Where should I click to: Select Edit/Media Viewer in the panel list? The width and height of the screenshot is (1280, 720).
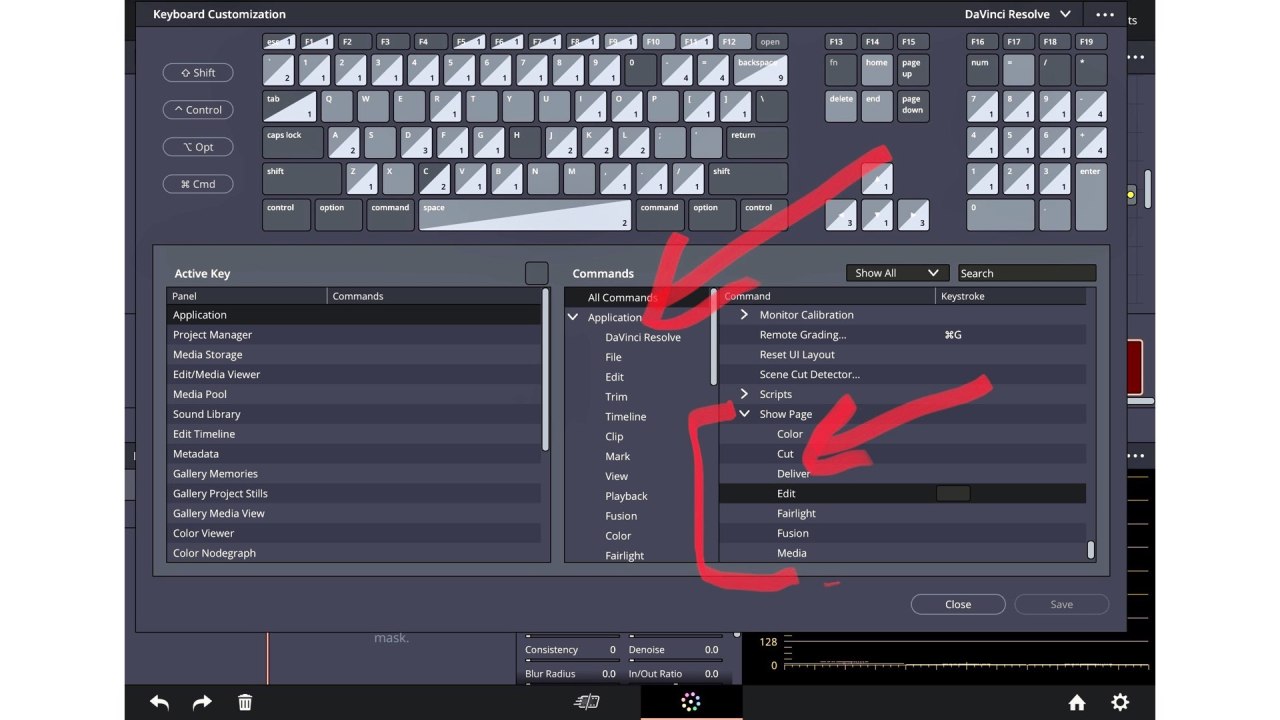coord(354,374)
